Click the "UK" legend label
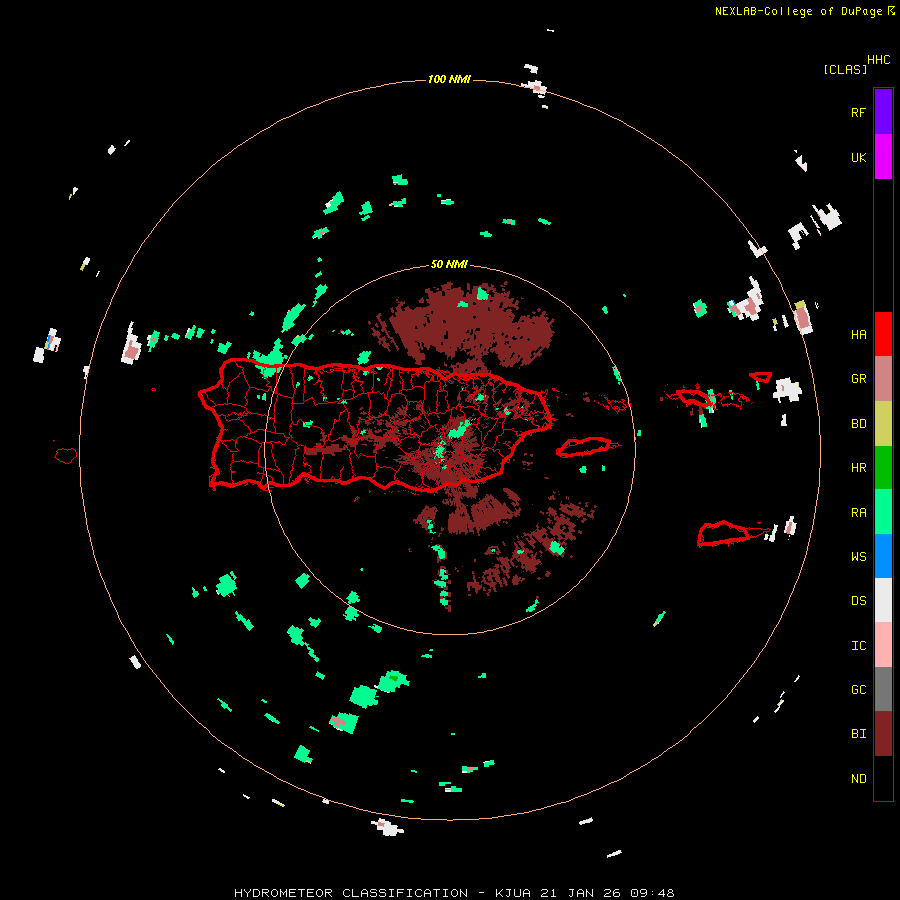 pyautogui.click(x=858, y=157)
